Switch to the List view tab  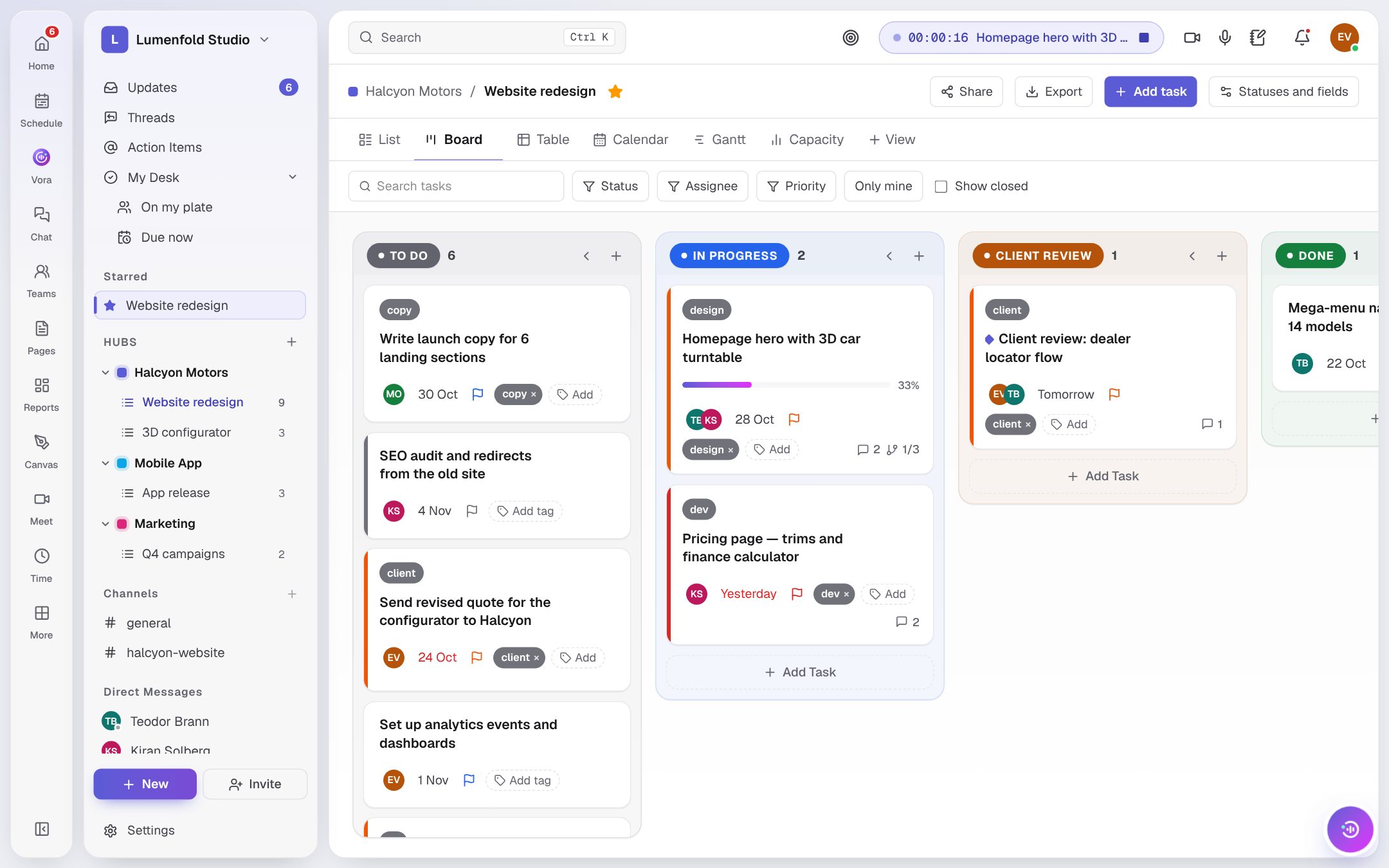(379, 140)
